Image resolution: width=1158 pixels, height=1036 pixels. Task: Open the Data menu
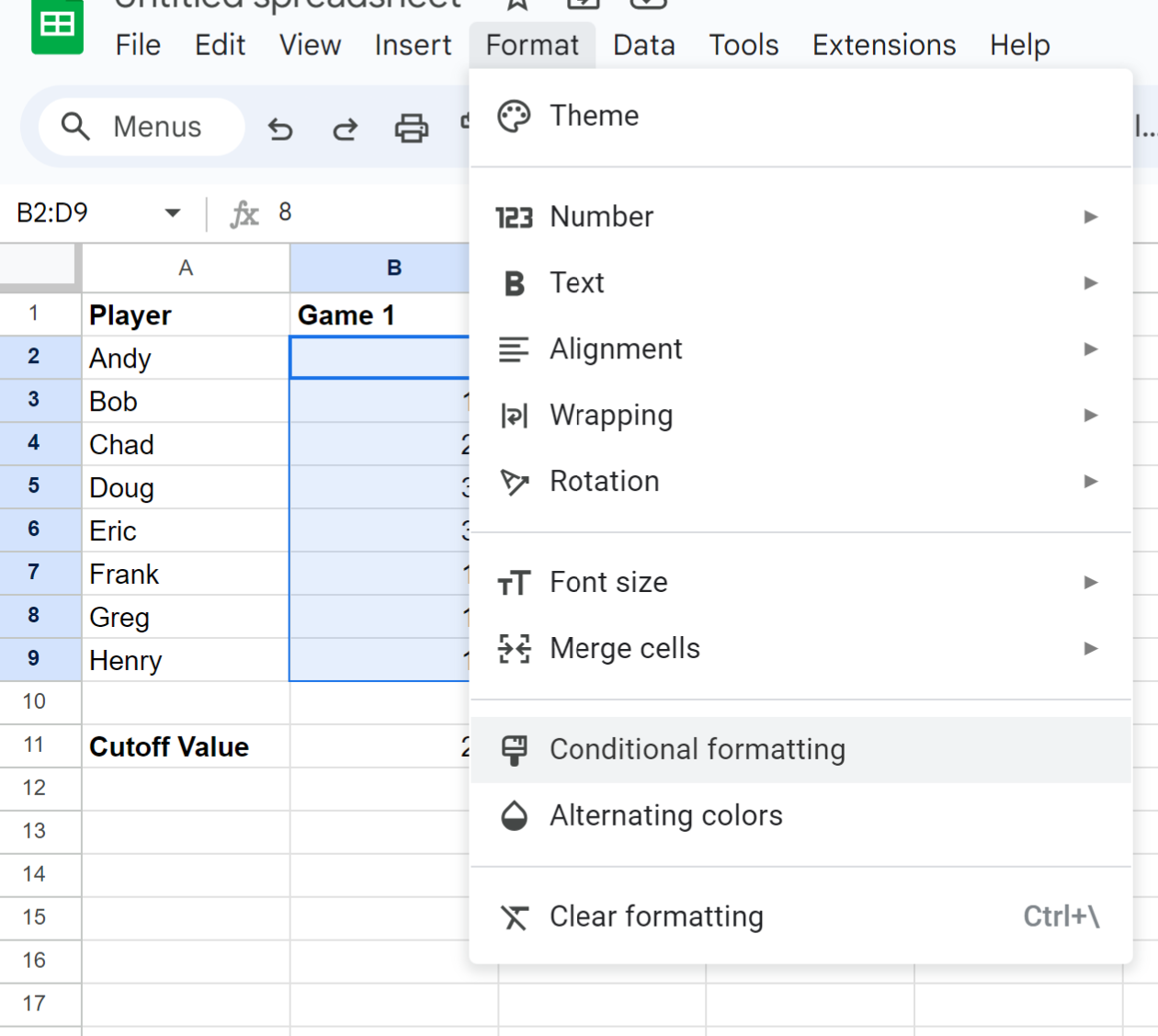[644, 45]
